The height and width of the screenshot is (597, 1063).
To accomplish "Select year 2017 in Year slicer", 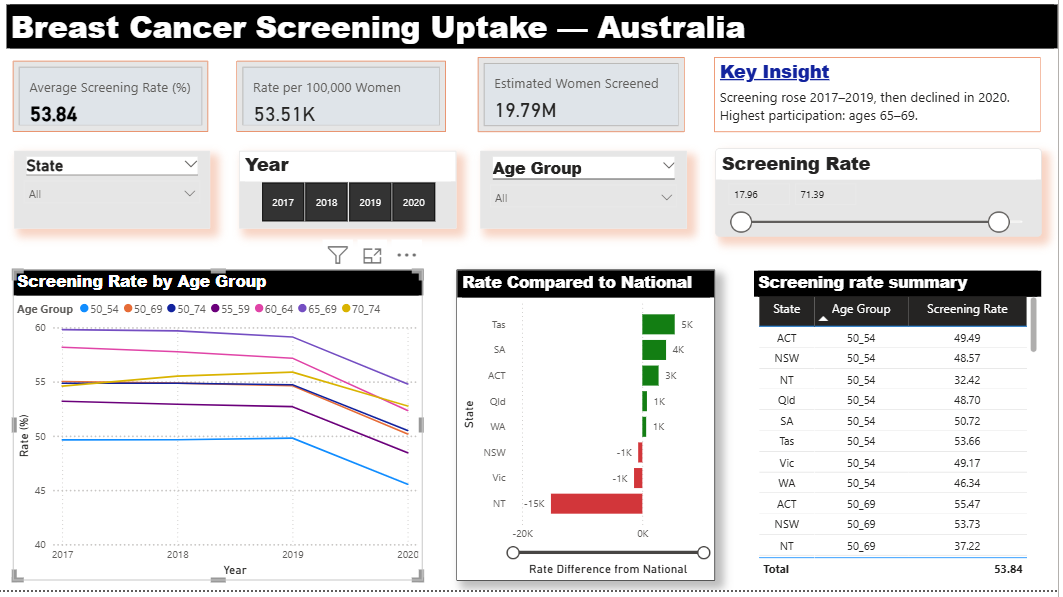I will tap(283, 202).
